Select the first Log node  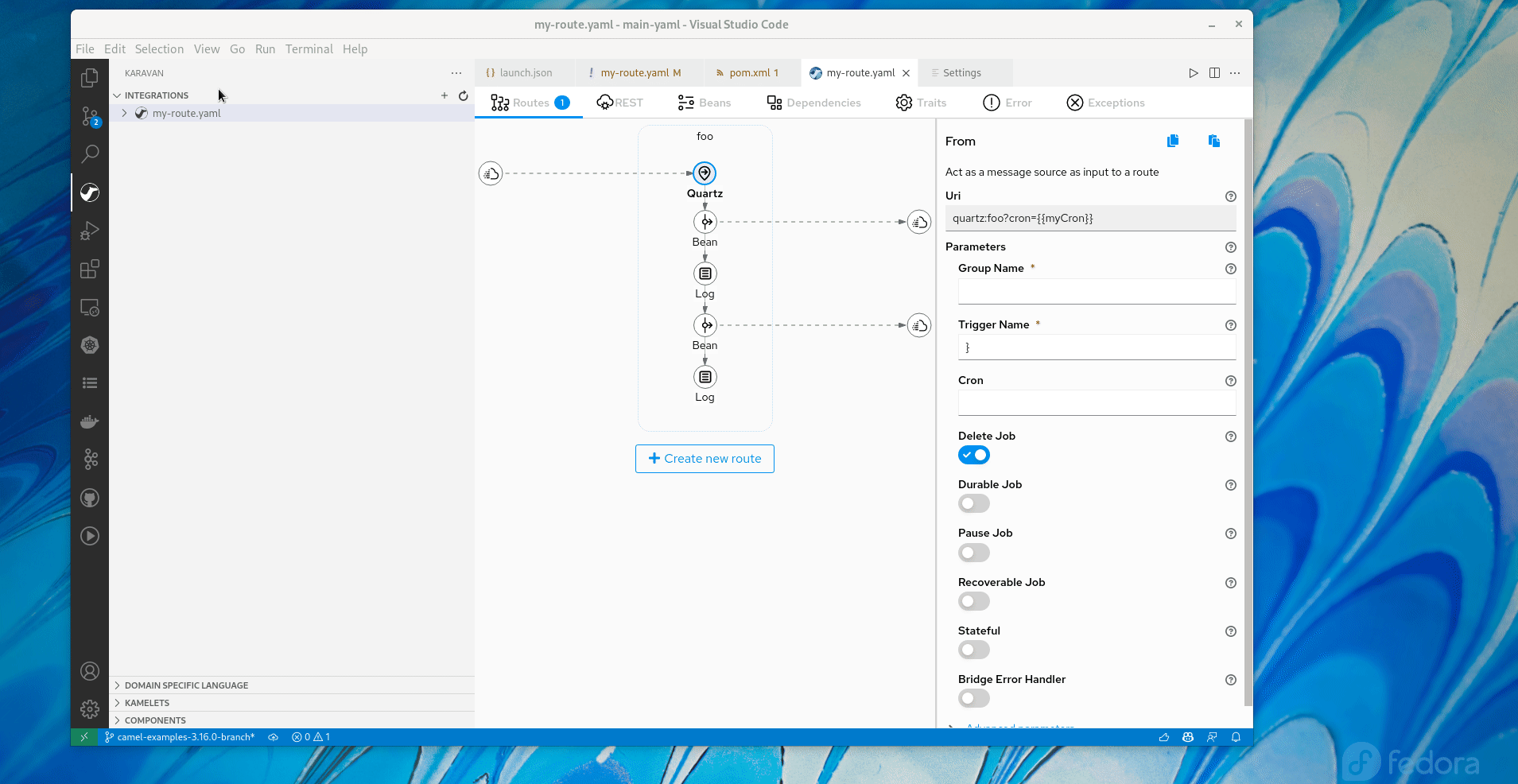(705, 274)
